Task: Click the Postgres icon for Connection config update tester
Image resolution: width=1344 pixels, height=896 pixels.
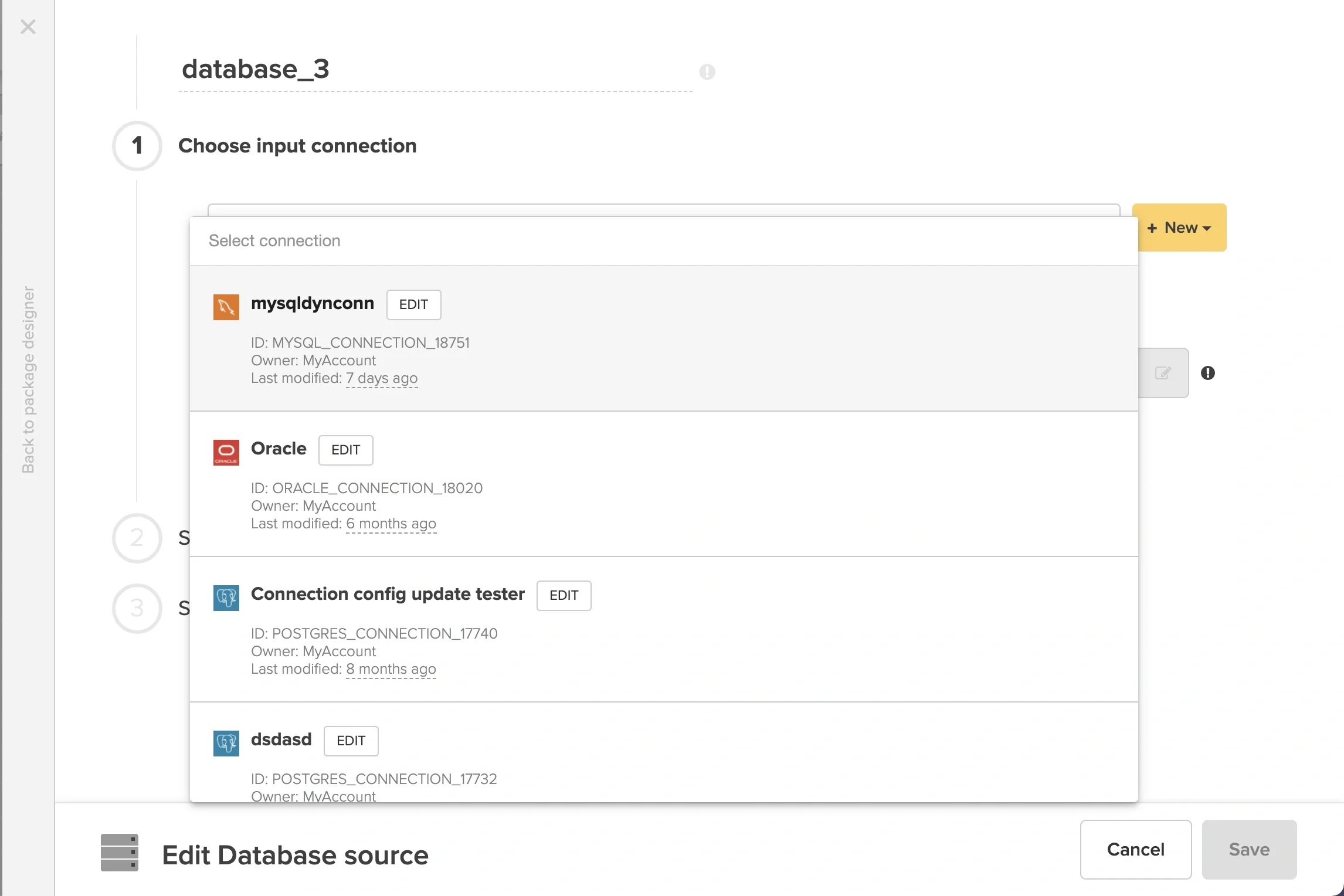Action: click(x=226, y=598)
